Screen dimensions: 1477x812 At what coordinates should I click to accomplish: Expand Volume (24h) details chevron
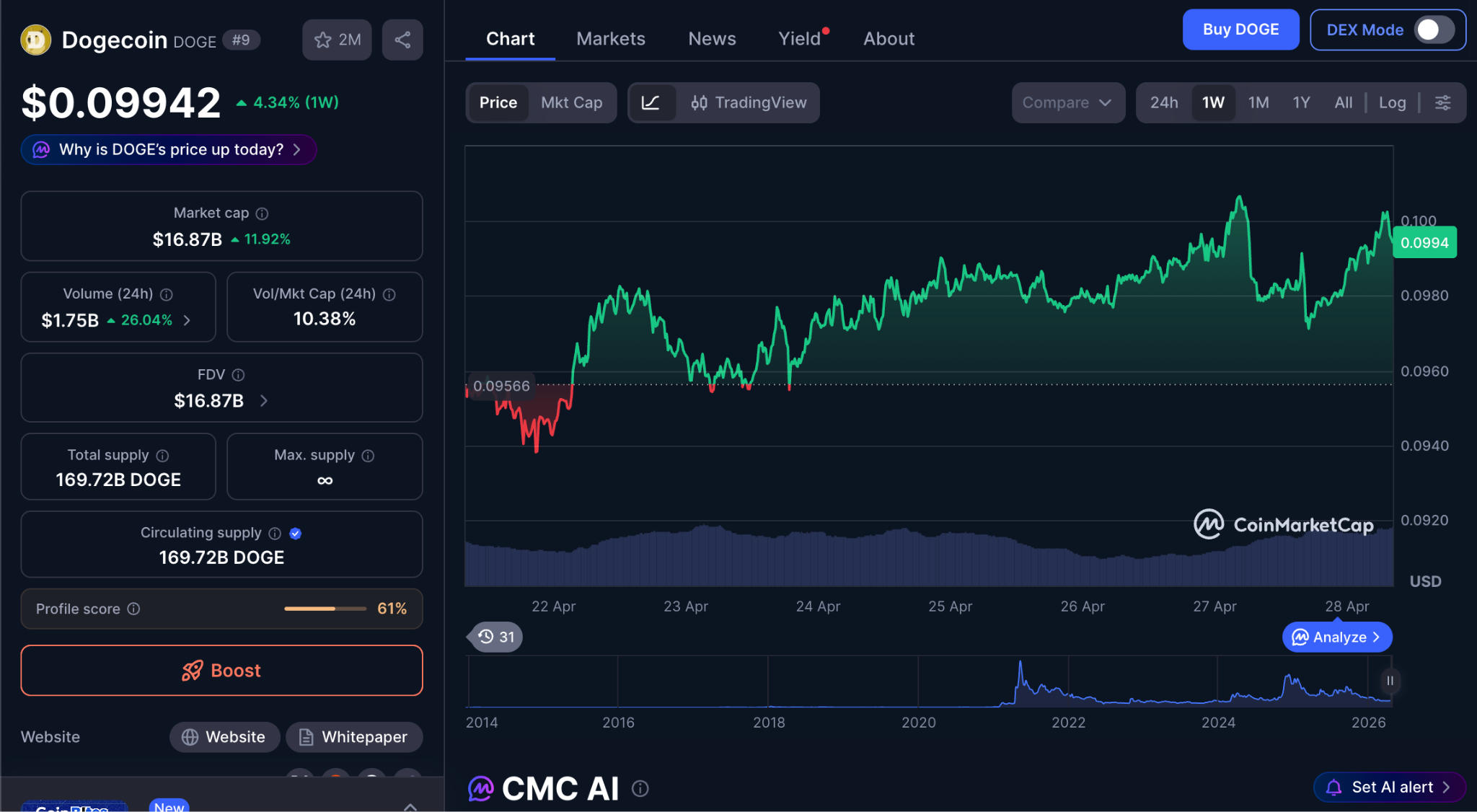[188, 319]
